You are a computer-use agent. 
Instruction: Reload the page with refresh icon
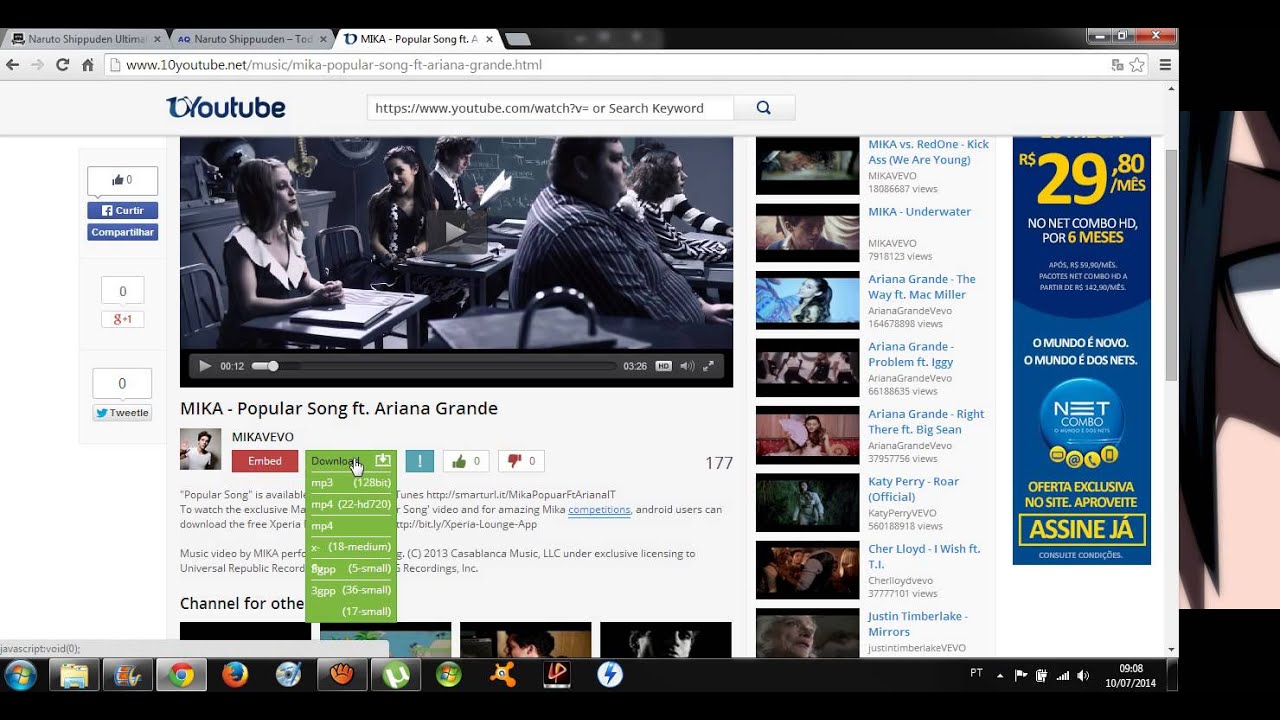click(x=62, y=65)
